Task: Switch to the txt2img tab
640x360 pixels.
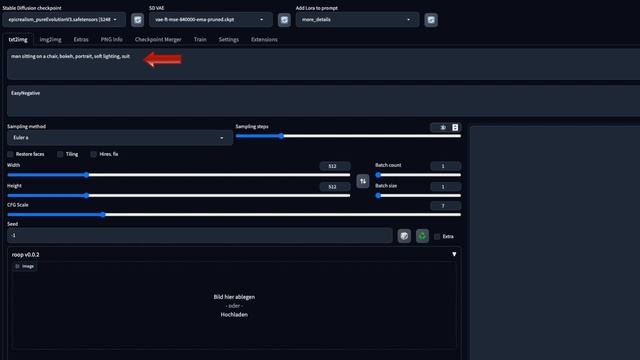Action: [x=18, y=40]
